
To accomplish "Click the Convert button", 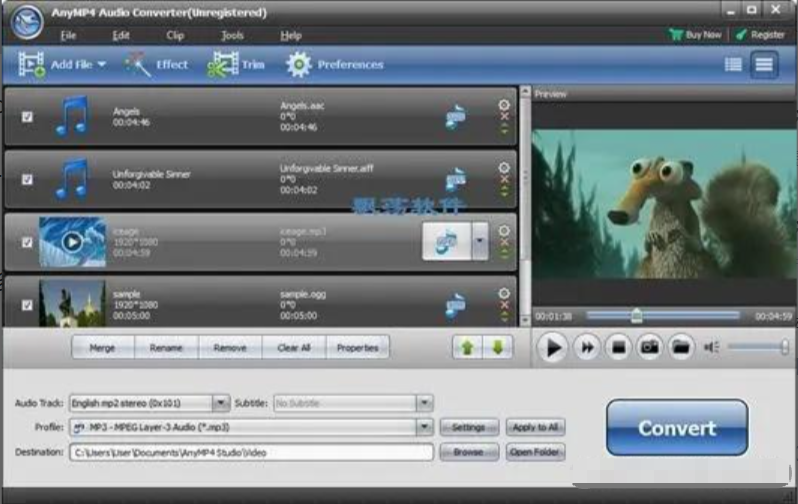I will click(677, 428).
